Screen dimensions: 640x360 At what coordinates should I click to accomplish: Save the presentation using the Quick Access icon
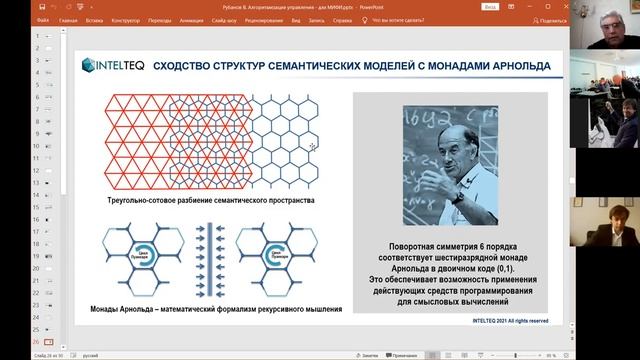[x=42, y=7]
